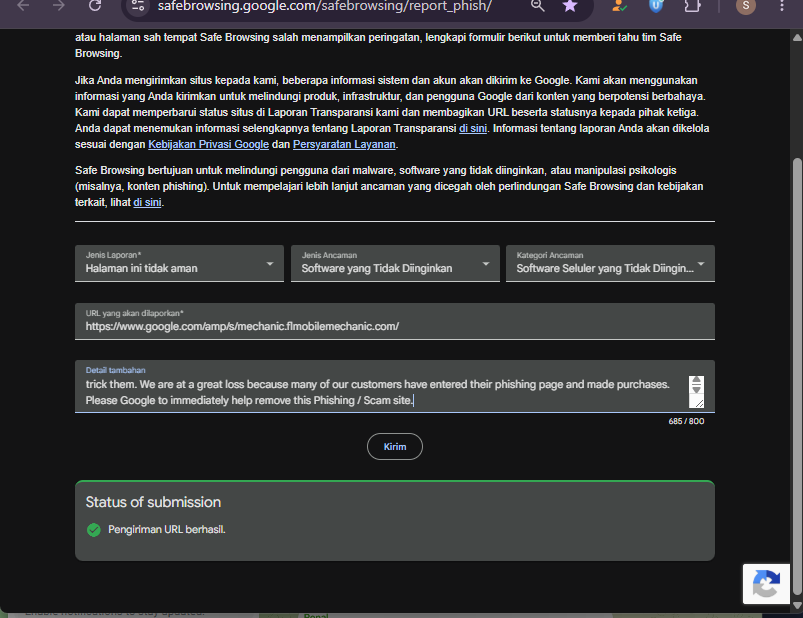Click the Kirim submit button
Image resolution: width=803 pixels, height=618 pixels.
point(395,446)
